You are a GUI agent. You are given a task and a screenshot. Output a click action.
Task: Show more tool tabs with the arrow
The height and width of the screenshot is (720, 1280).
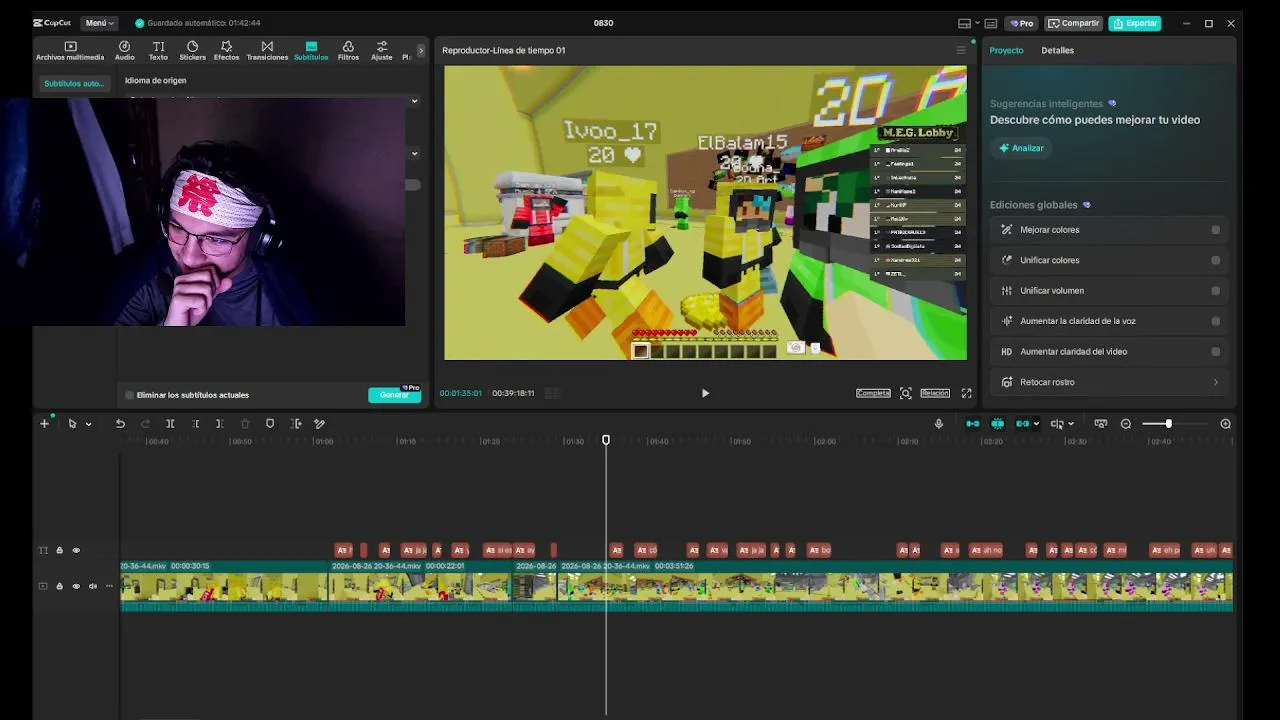(421, 50)
